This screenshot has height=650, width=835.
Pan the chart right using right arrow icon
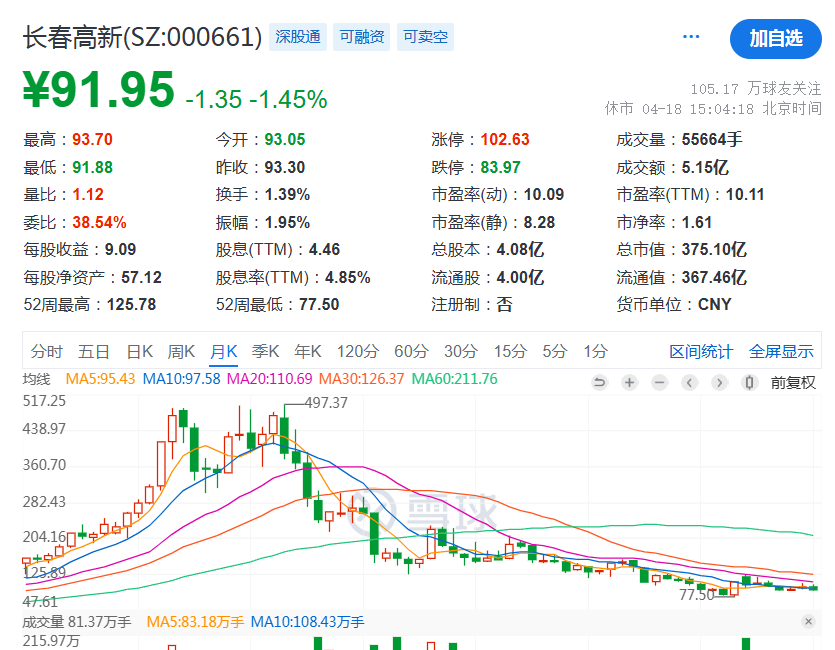(x=719, y=383)
